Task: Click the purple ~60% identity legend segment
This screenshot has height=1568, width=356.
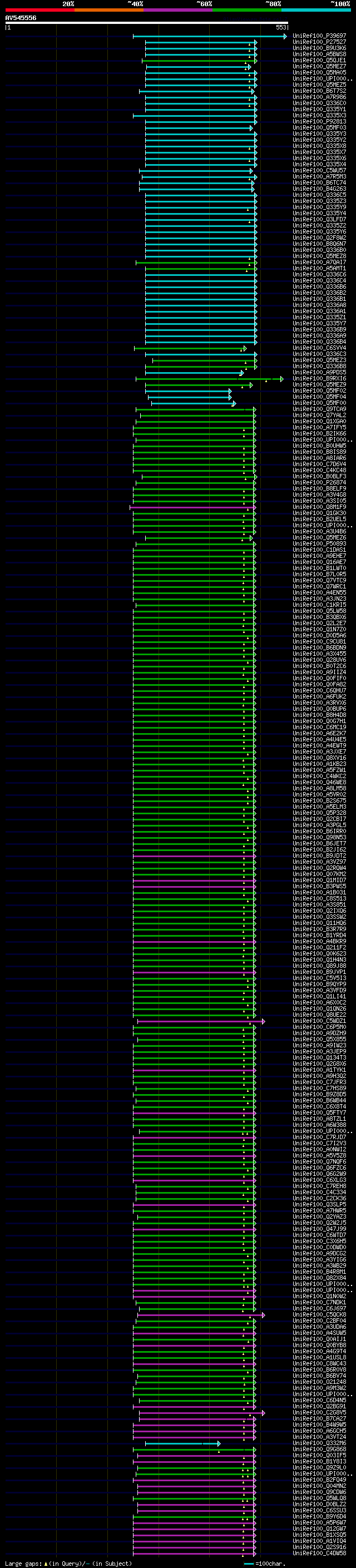Action: pyautogui.click(x=177, y=11)
